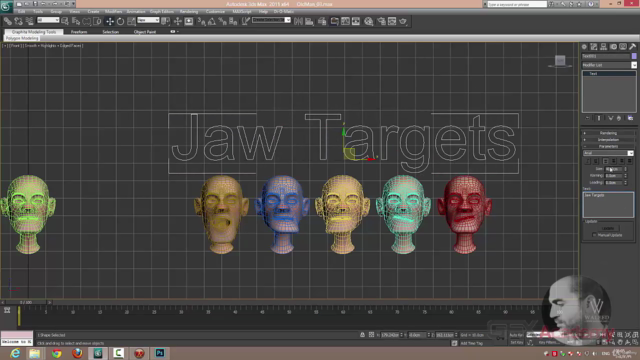
Task: Switch to the Freeform ribbon tab
Action: [x=79, y=32]
